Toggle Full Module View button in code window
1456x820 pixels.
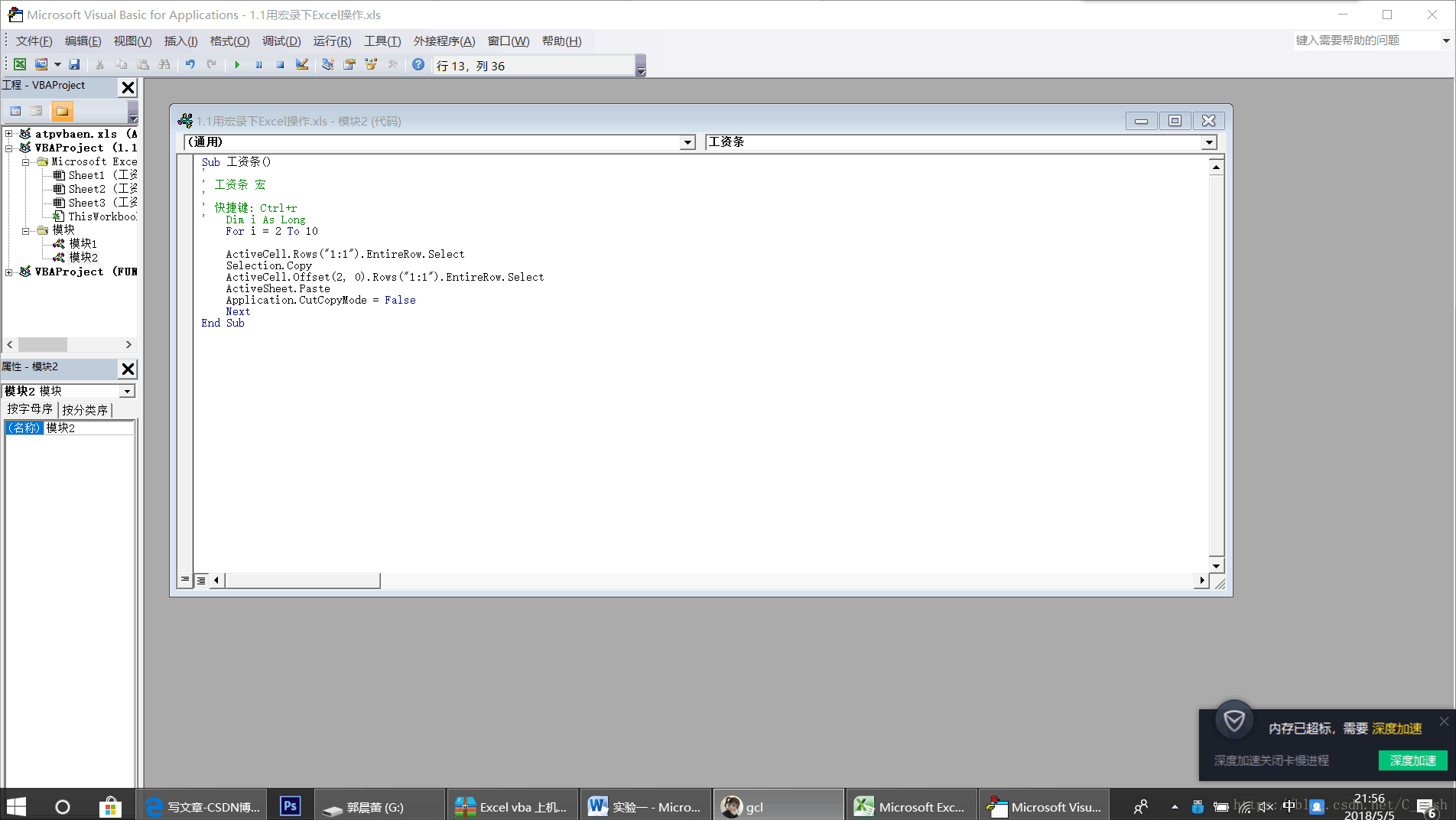tap(201, 581)
